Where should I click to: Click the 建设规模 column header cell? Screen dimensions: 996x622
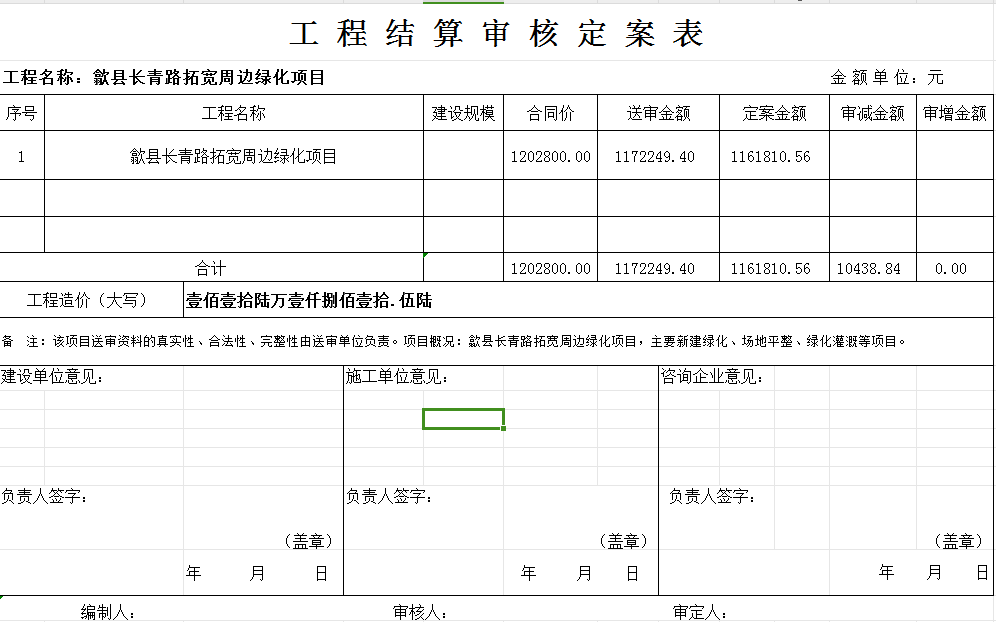coord(463,113)
